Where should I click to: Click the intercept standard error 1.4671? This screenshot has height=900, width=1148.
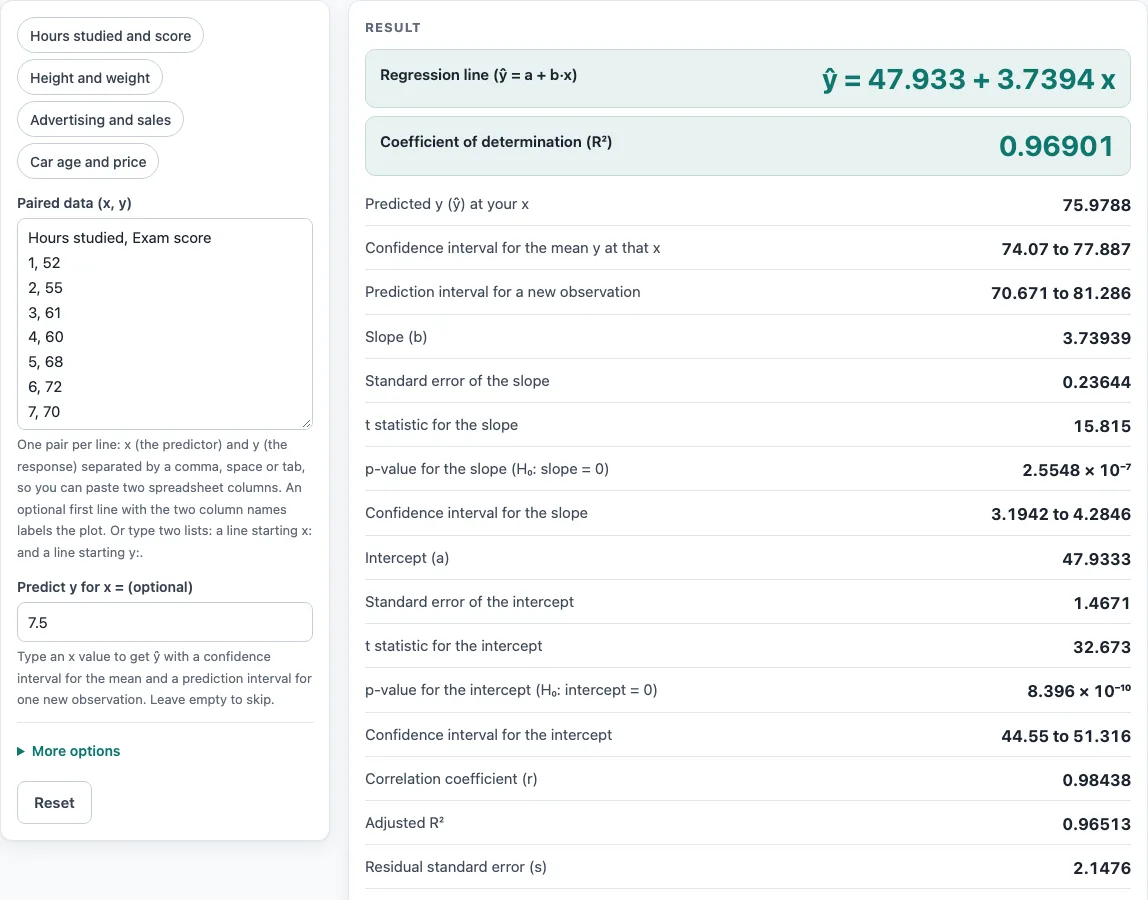[1102, 603]
